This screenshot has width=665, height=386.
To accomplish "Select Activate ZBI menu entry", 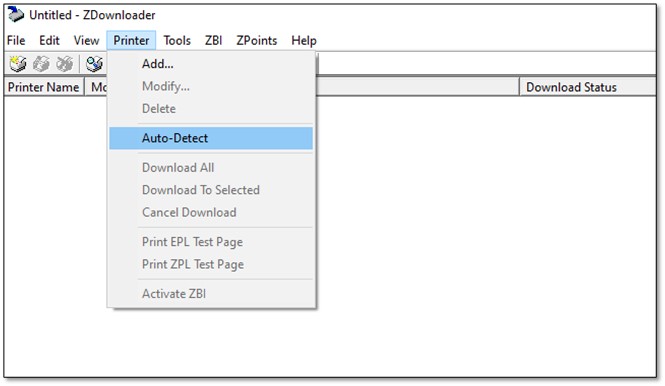I will pyautogui.click(x=211, y=294).
